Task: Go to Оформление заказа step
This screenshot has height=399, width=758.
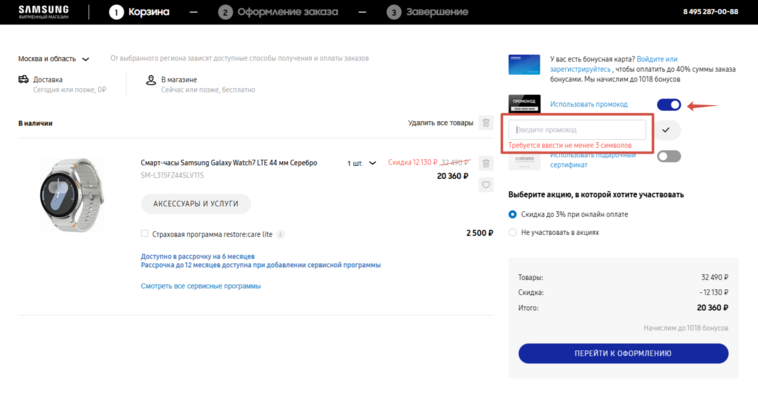Action: pos(288,12)
